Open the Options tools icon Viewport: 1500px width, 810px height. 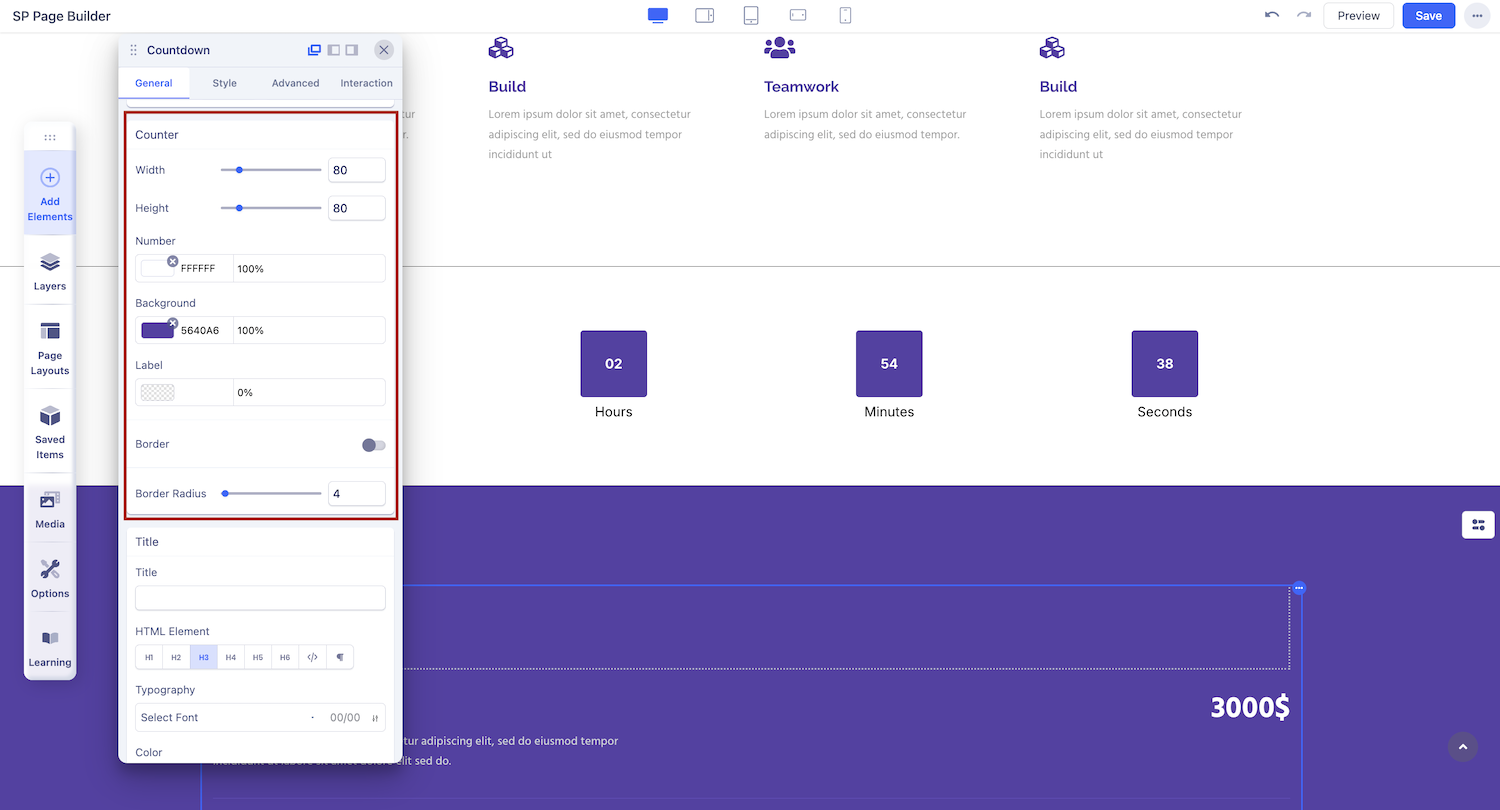click(50, 578)
